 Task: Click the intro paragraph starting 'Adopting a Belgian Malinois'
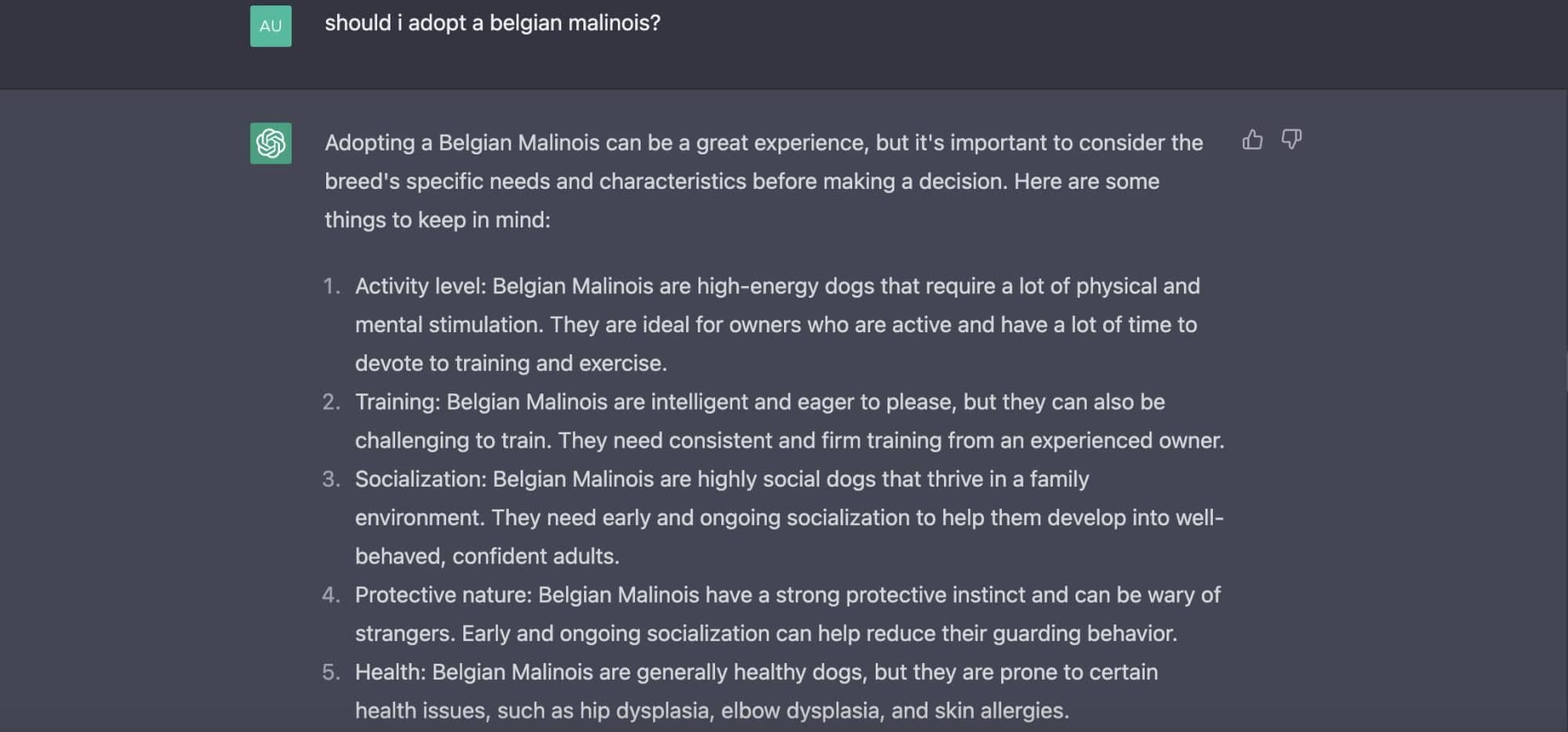click(764, 181)
